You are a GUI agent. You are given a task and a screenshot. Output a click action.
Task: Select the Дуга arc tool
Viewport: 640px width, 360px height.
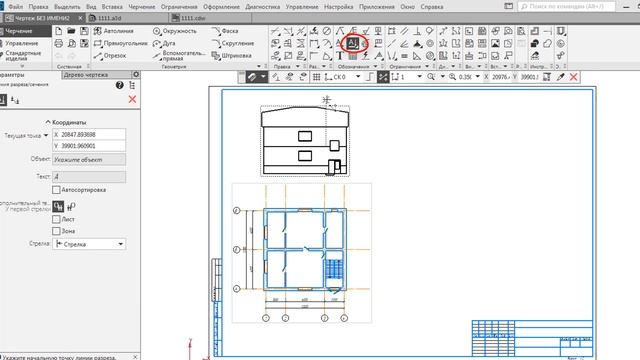[x=164, y=43]
